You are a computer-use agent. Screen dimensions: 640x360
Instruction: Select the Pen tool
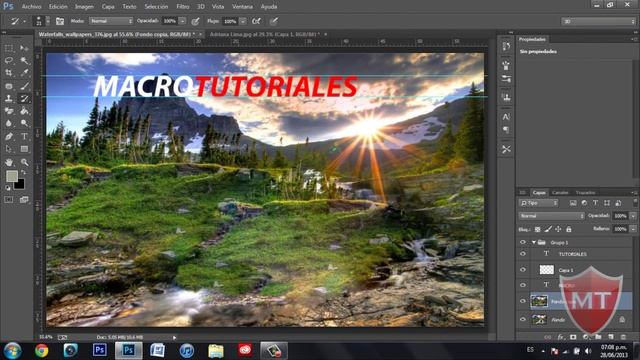pyautogui.click(x=9, y=136)
